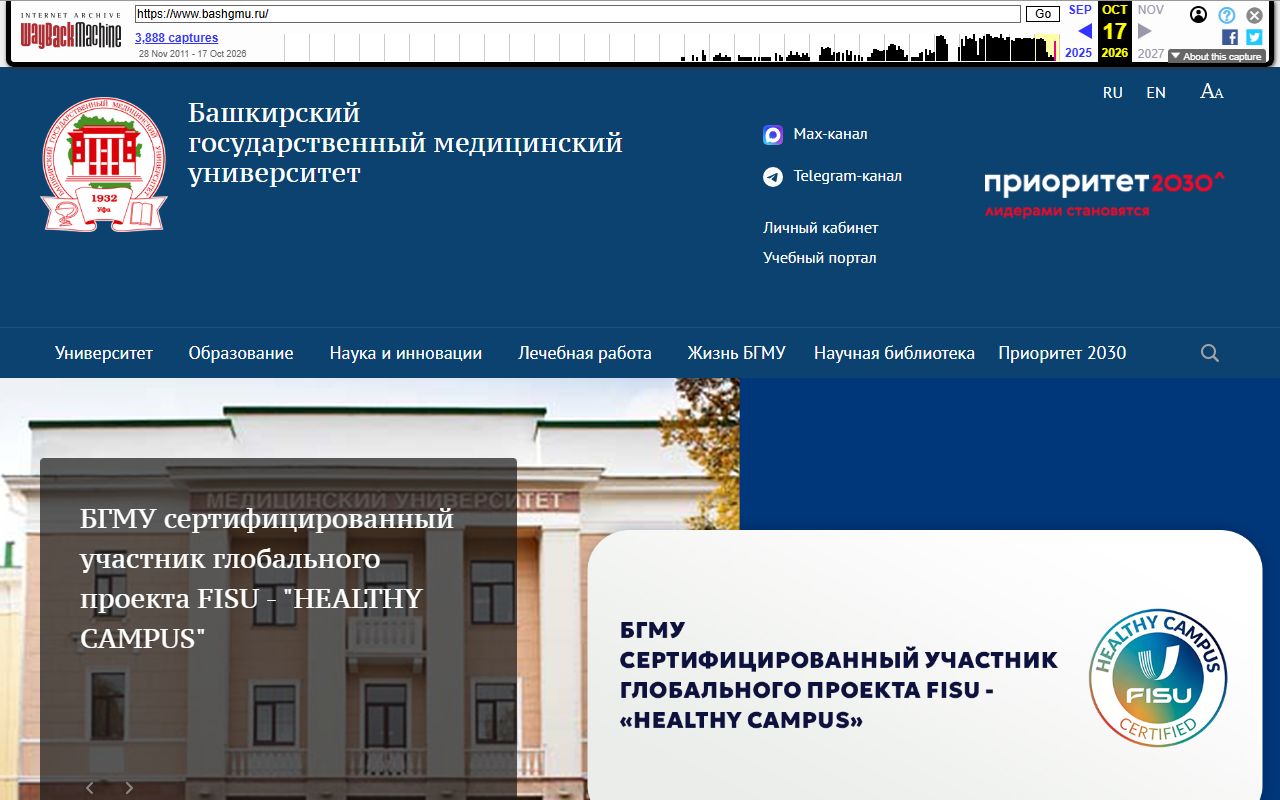Viewport: 1280px width, 800px height.
Task: Open the Наука и инновации menu
Action: [x=406, y=353]
